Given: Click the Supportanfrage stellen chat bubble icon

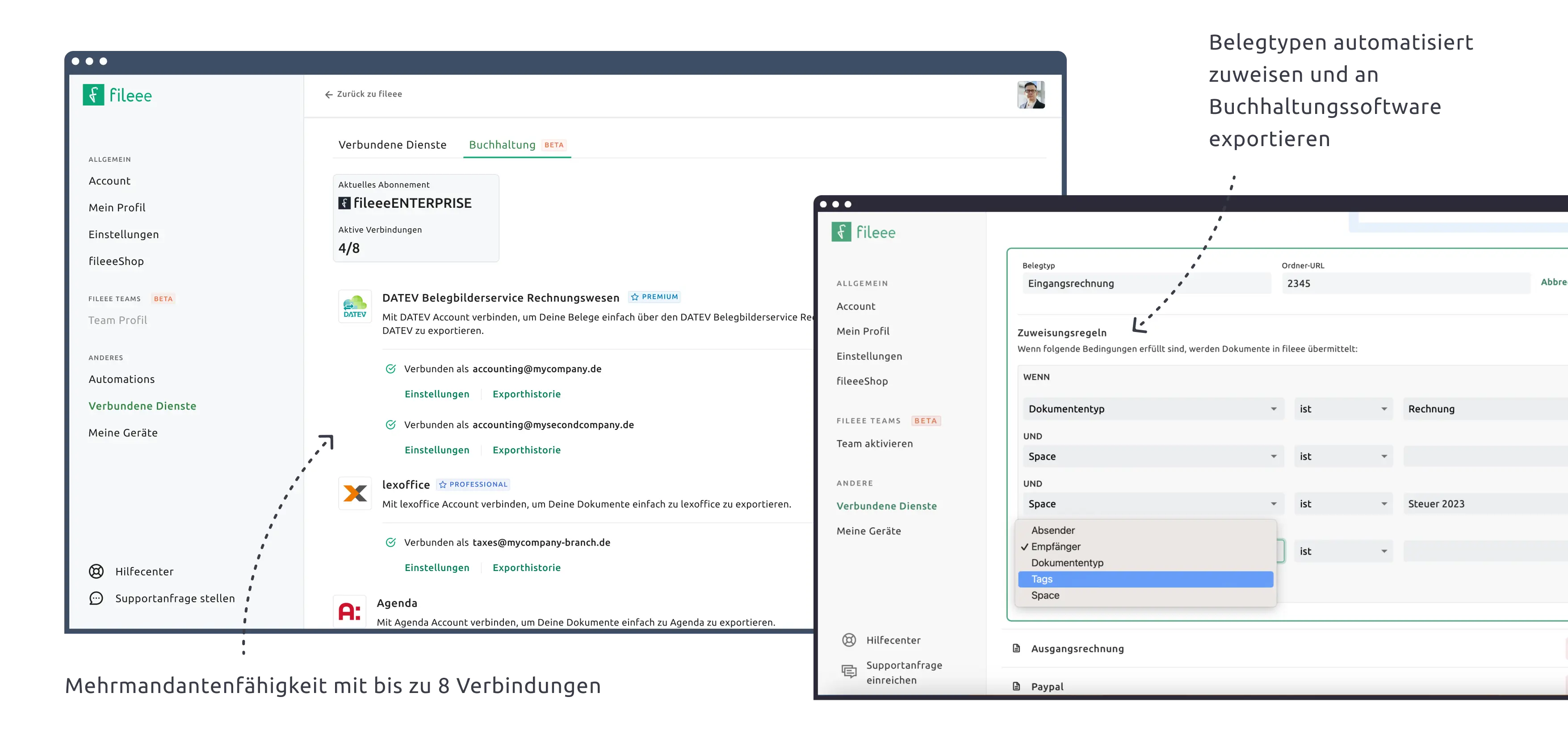Looking at the screenshot, I should coord(96,598).
